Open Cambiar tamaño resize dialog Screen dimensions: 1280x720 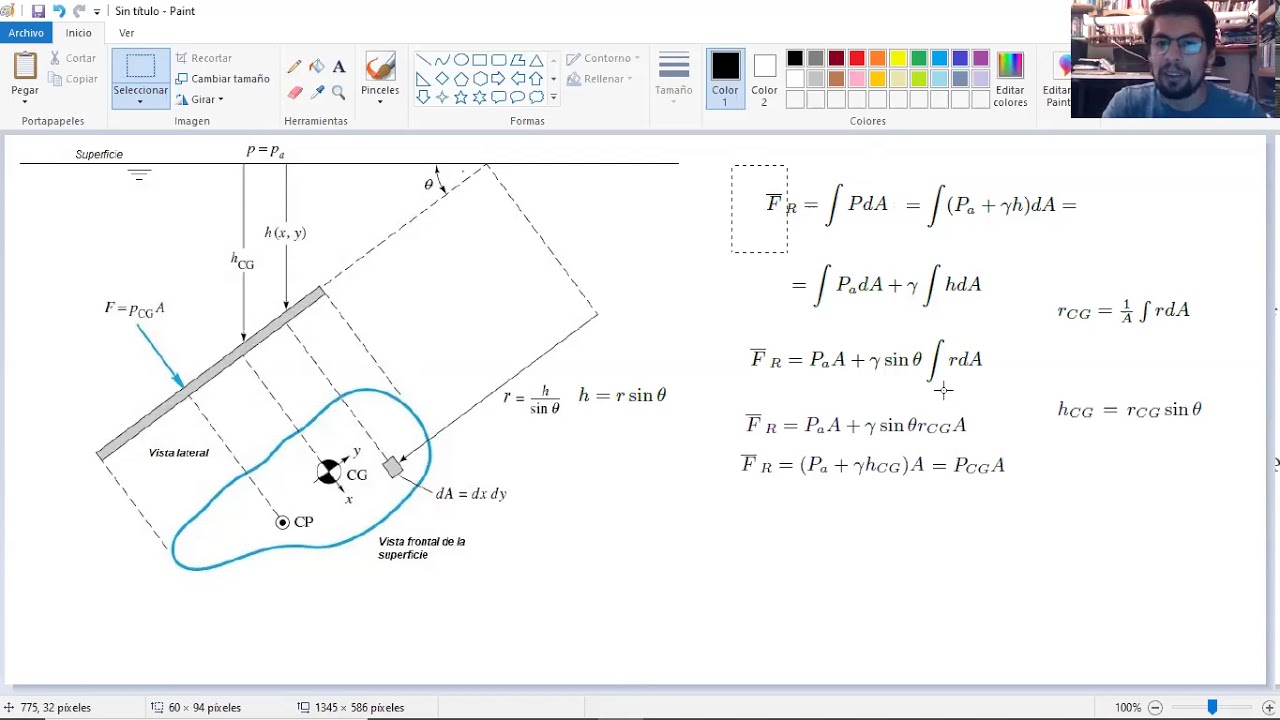pos(222,79)
